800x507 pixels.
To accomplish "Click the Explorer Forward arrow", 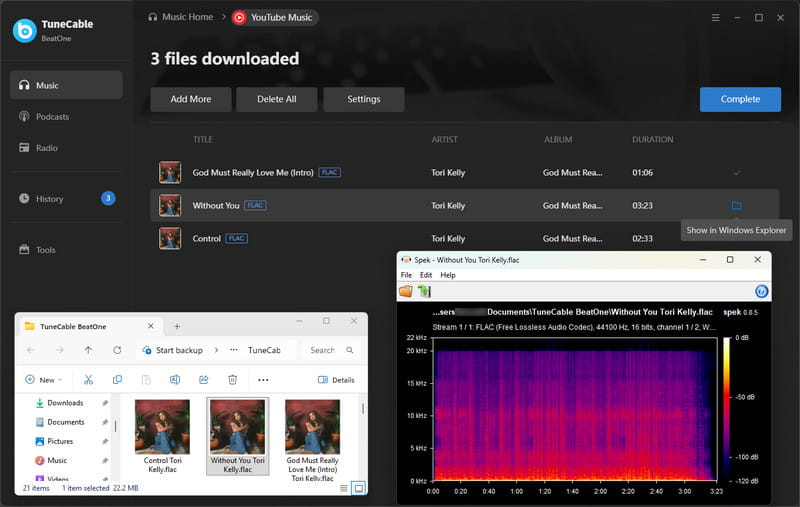I will (60, 350).
